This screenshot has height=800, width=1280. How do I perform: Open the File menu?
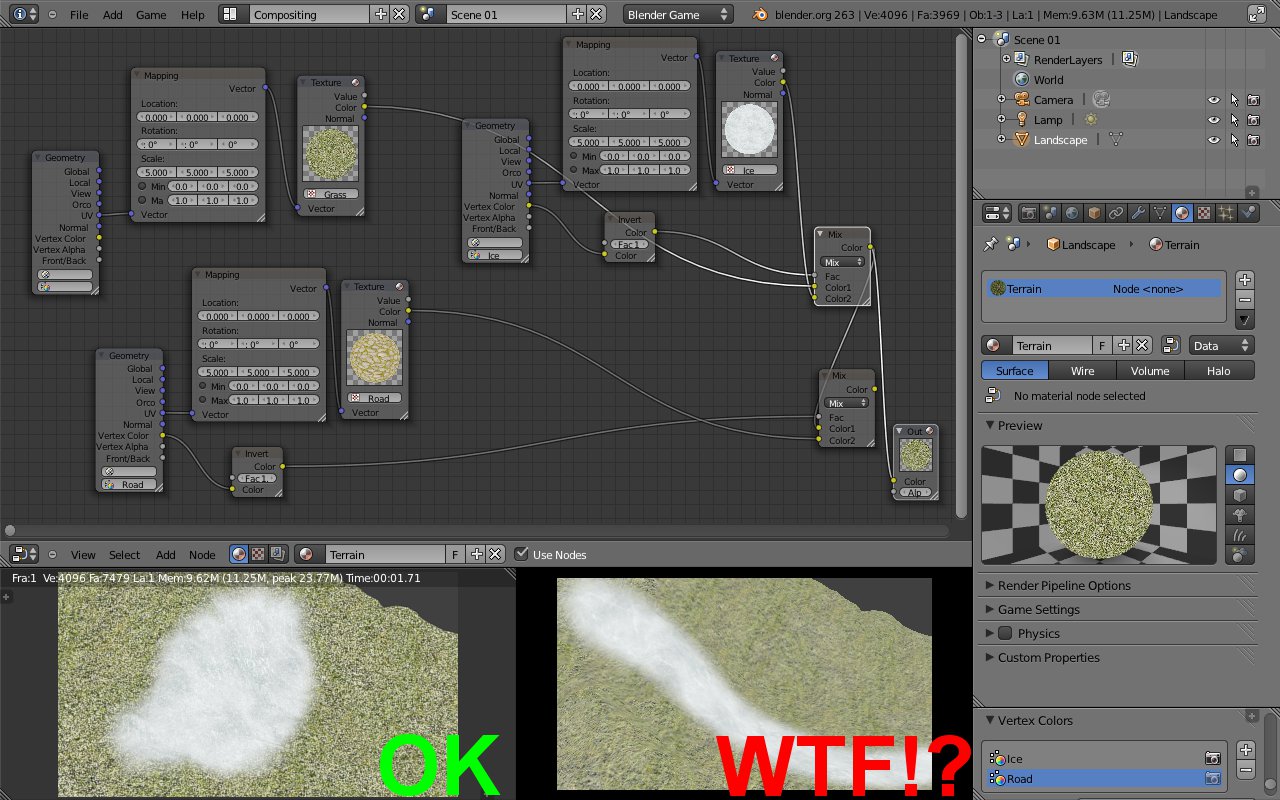coord(79,15)
